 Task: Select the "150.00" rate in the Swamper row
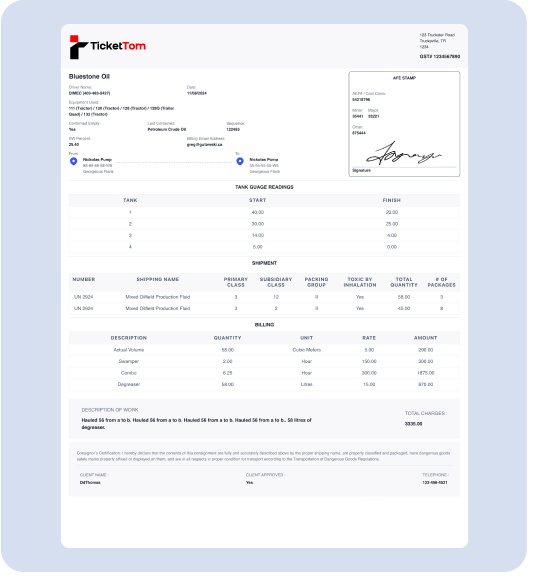pos(369,361)
